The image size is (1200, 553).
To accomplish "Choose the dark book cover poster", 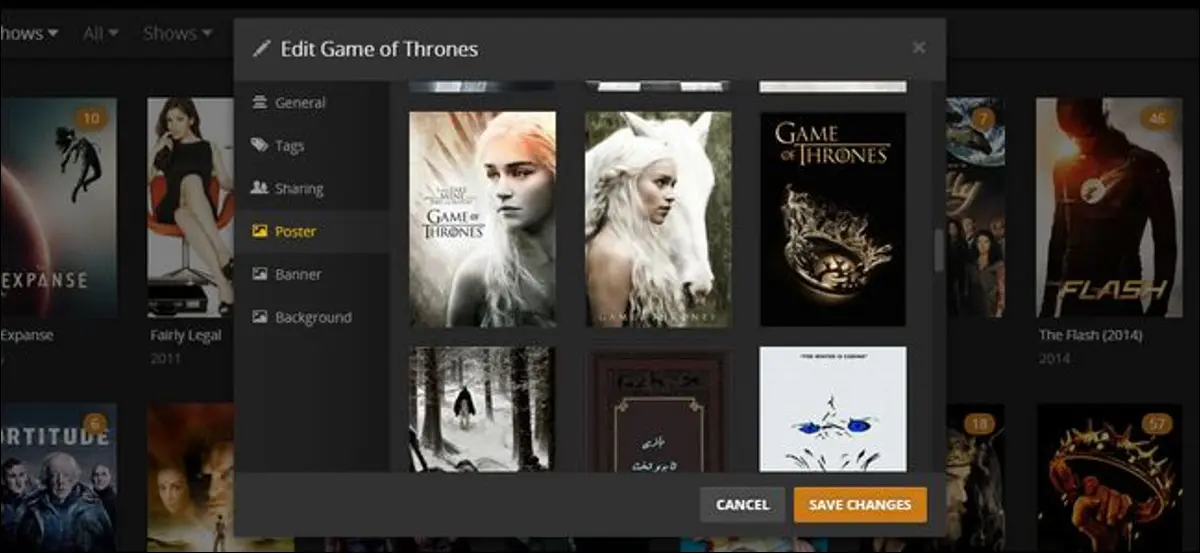I will (x=658, y=409).
